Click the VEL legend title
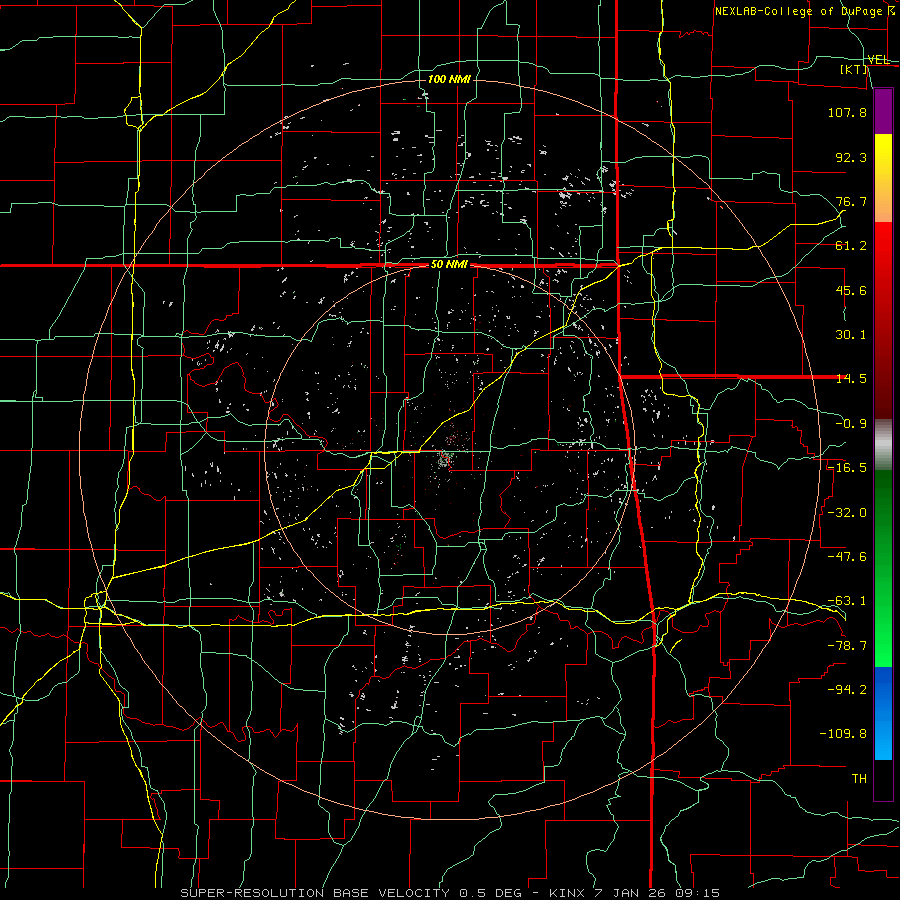 pos(878,60)
